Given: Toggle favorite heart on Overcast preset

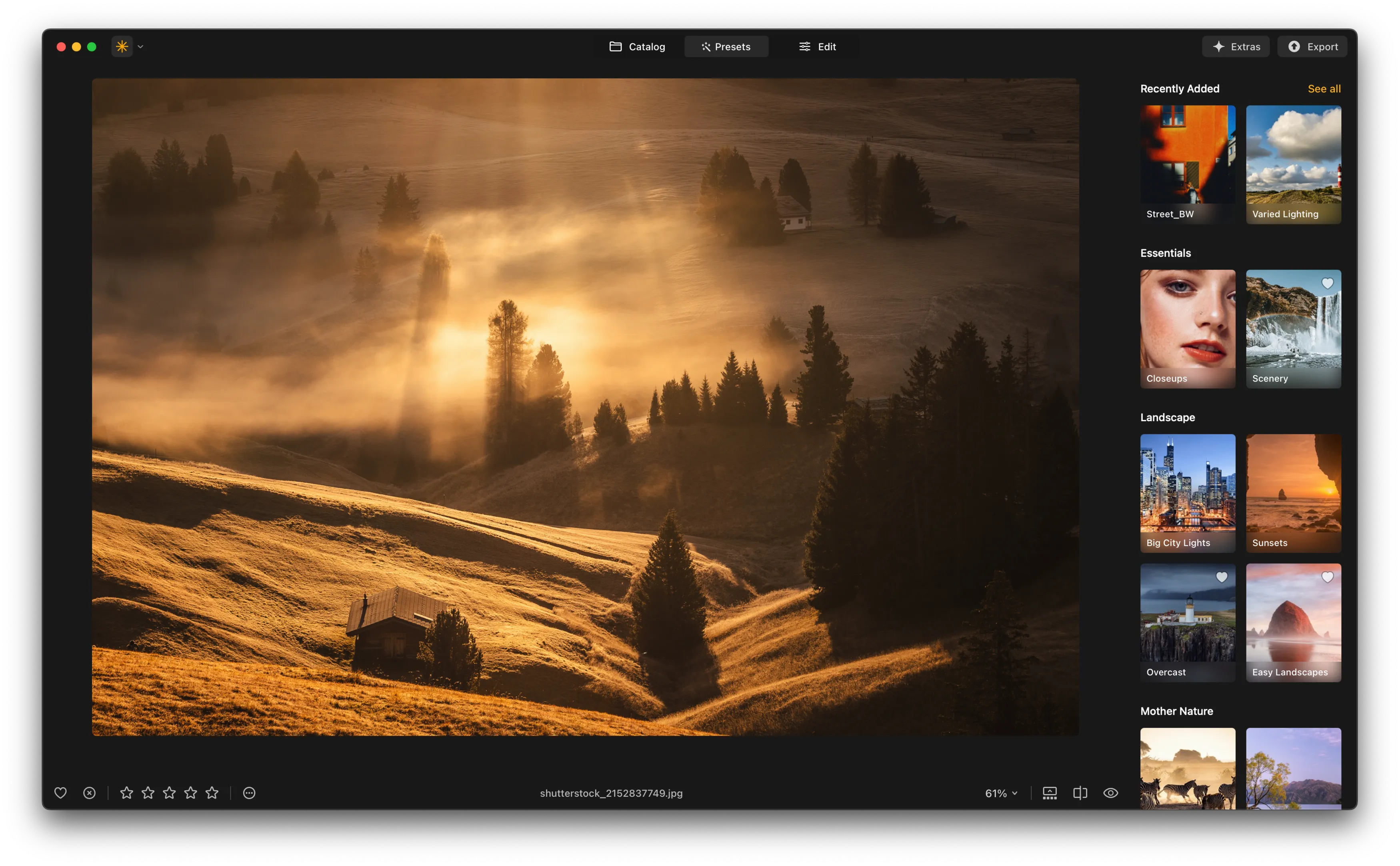Looking at the screenshot, I should 1221,577.
